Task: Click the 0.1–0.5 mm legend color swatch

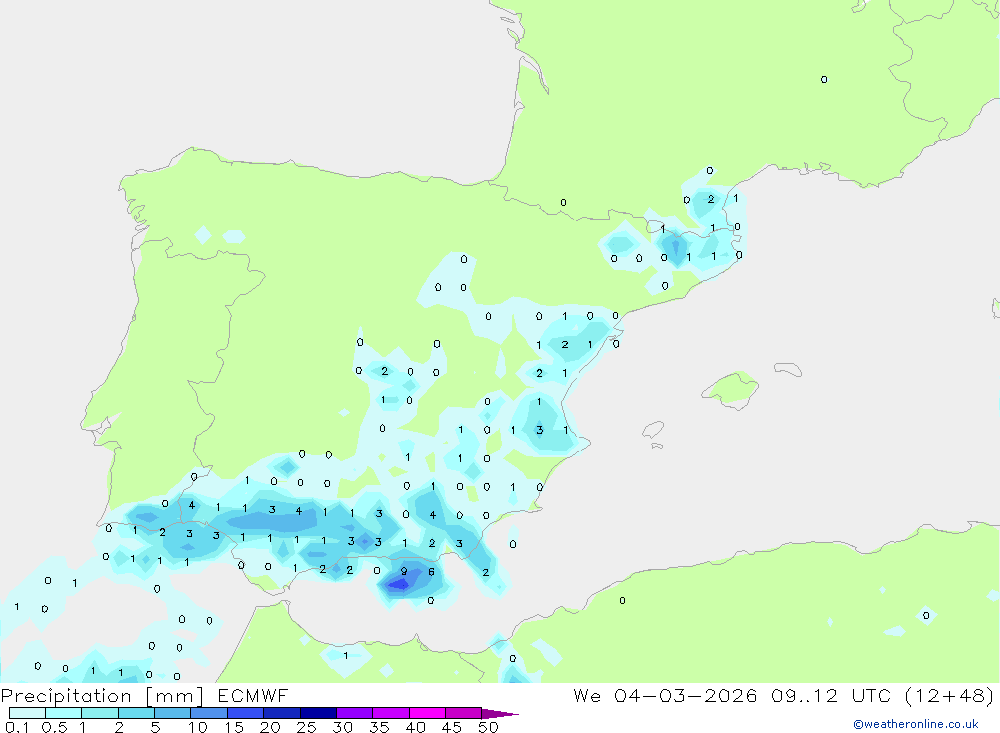Action: tap(27, 713)
